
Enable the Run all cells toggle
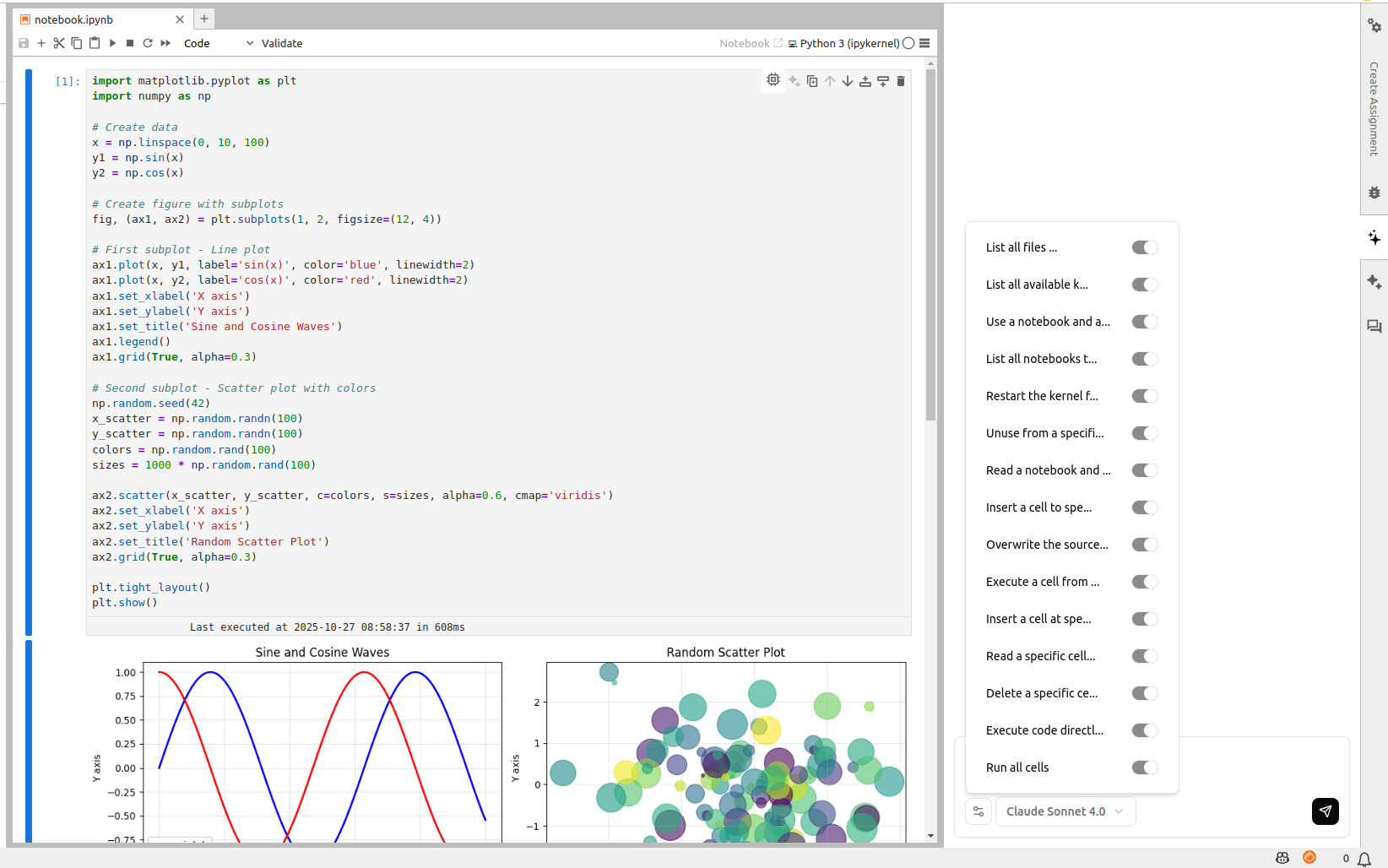point(1144,768)
